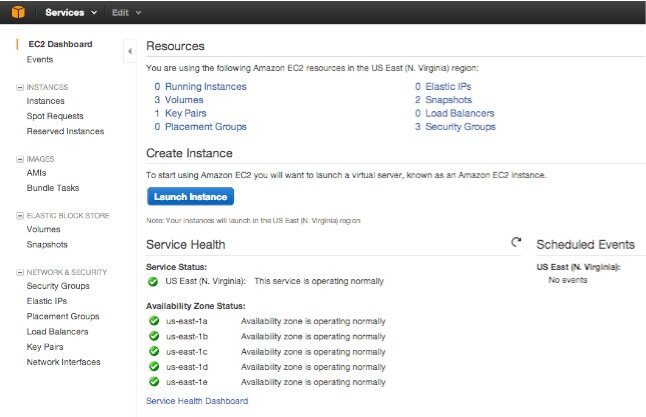Click the Launch Instance button
The height and width of the screenshot is (417, 646).
190,197
